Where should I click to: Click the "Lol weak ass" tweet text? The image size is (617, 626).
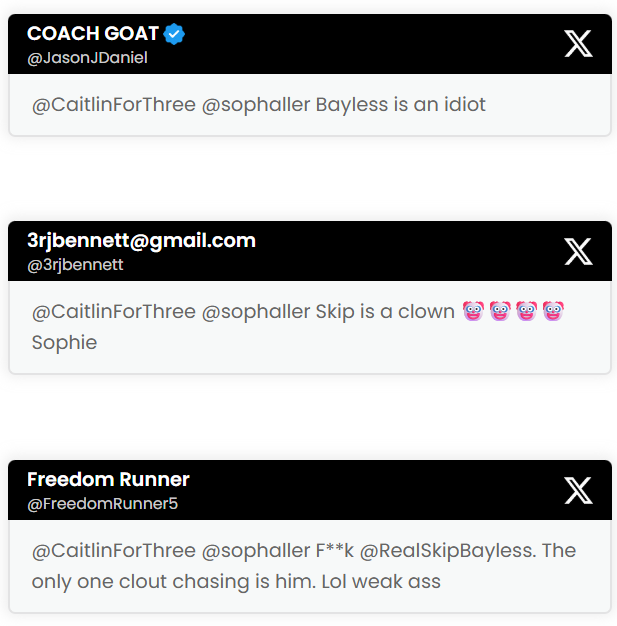point(381,581)
